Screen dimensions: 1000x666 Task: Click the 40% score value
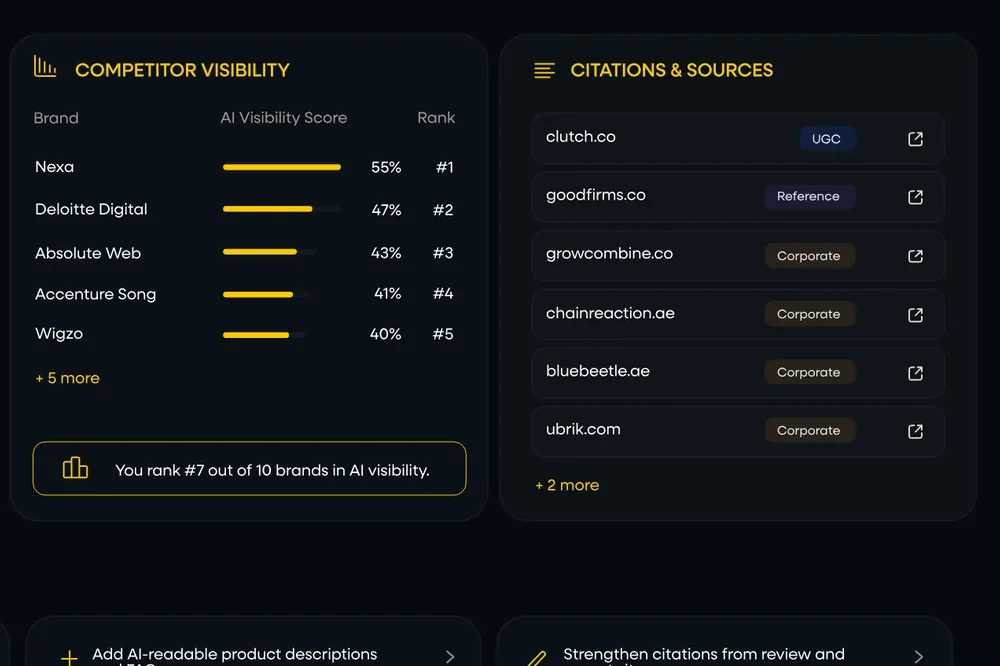[386, 334]
